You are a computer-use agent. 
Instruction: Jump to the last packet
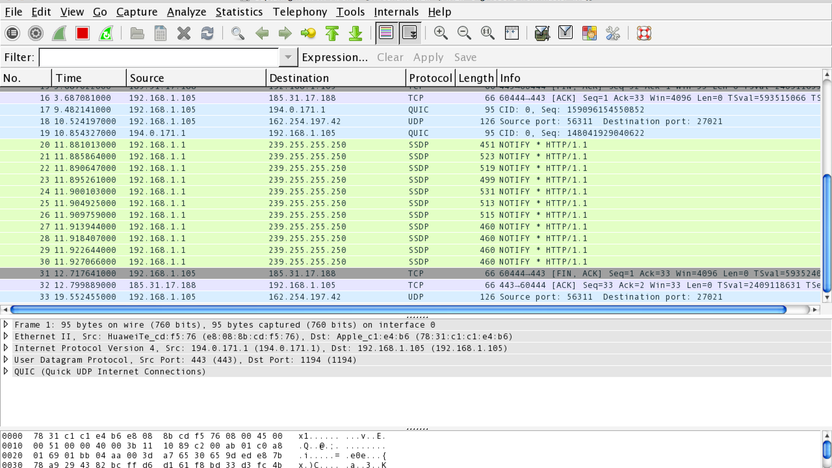(x=356, y=33)
